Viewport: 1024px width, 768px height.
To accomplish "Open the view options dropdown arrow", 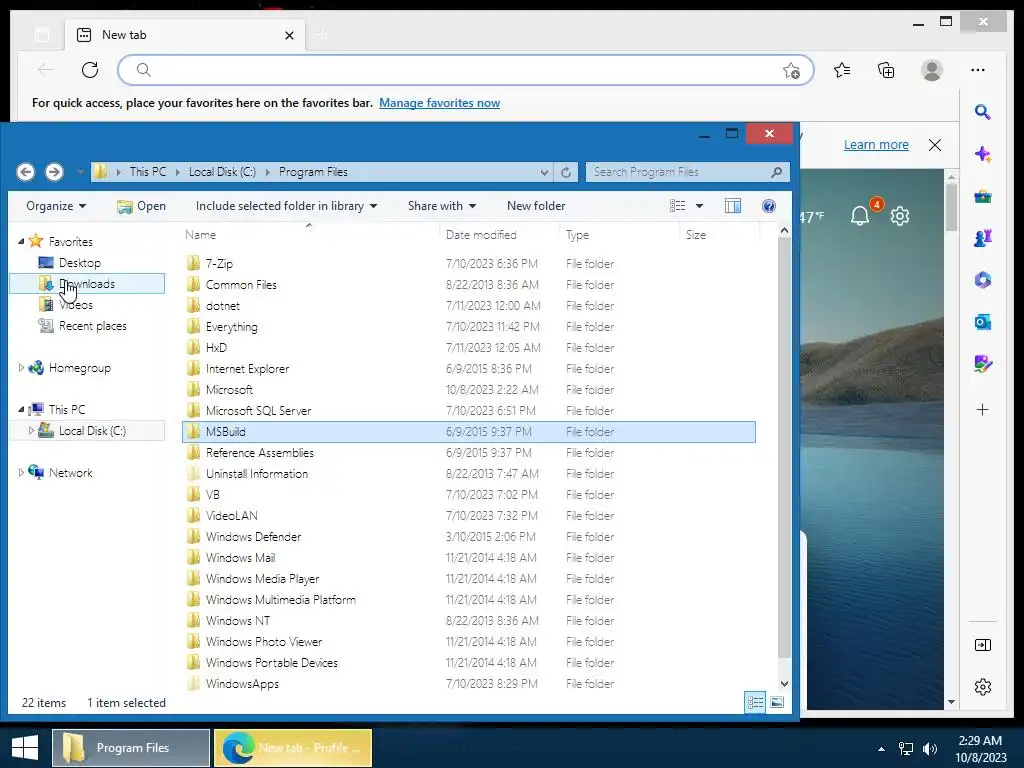I will coord(699,206).
